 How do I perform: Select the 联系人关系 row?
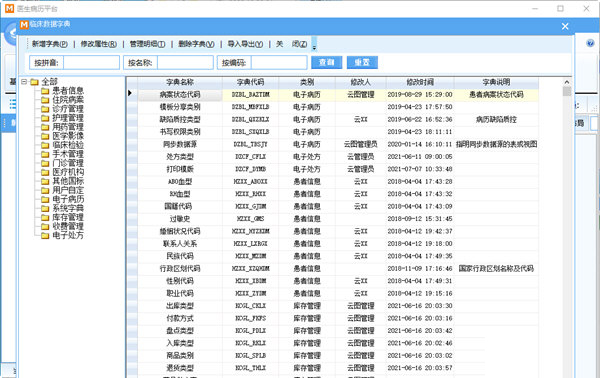[338, 244]
